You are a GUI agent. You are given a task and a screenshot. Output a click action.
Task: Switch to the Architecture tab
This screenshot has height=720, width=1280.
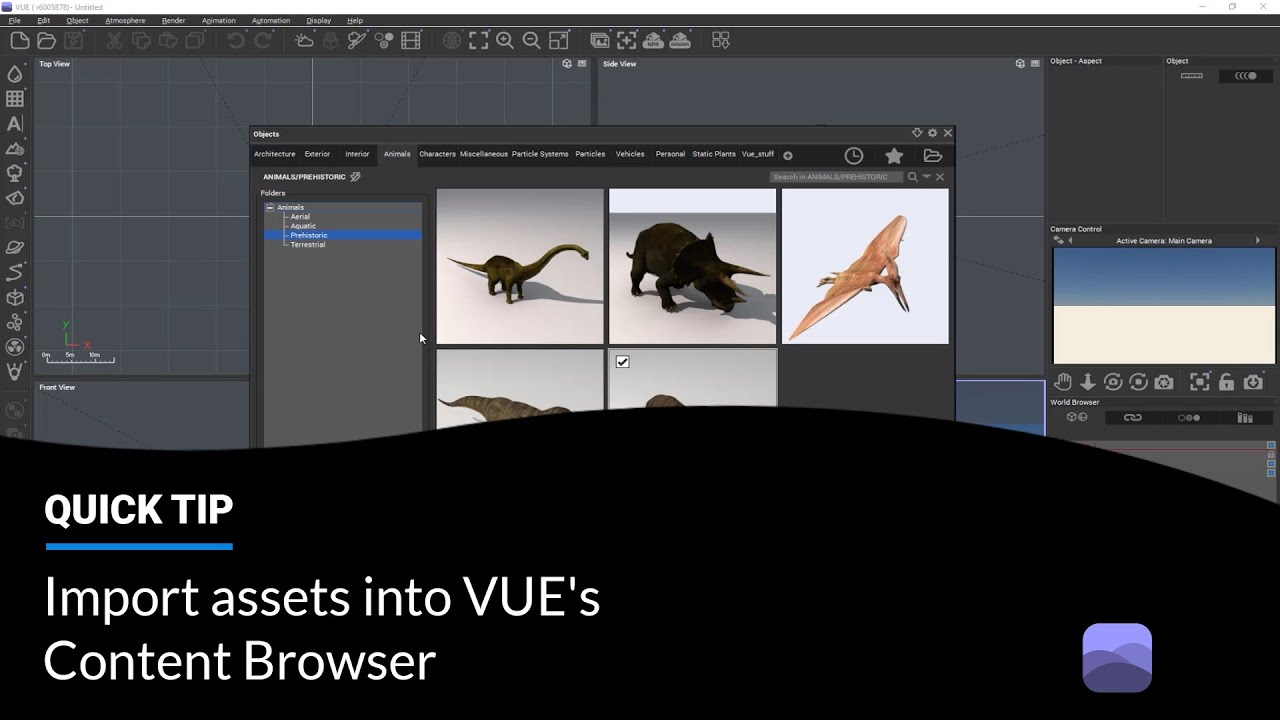coord(275,154)
